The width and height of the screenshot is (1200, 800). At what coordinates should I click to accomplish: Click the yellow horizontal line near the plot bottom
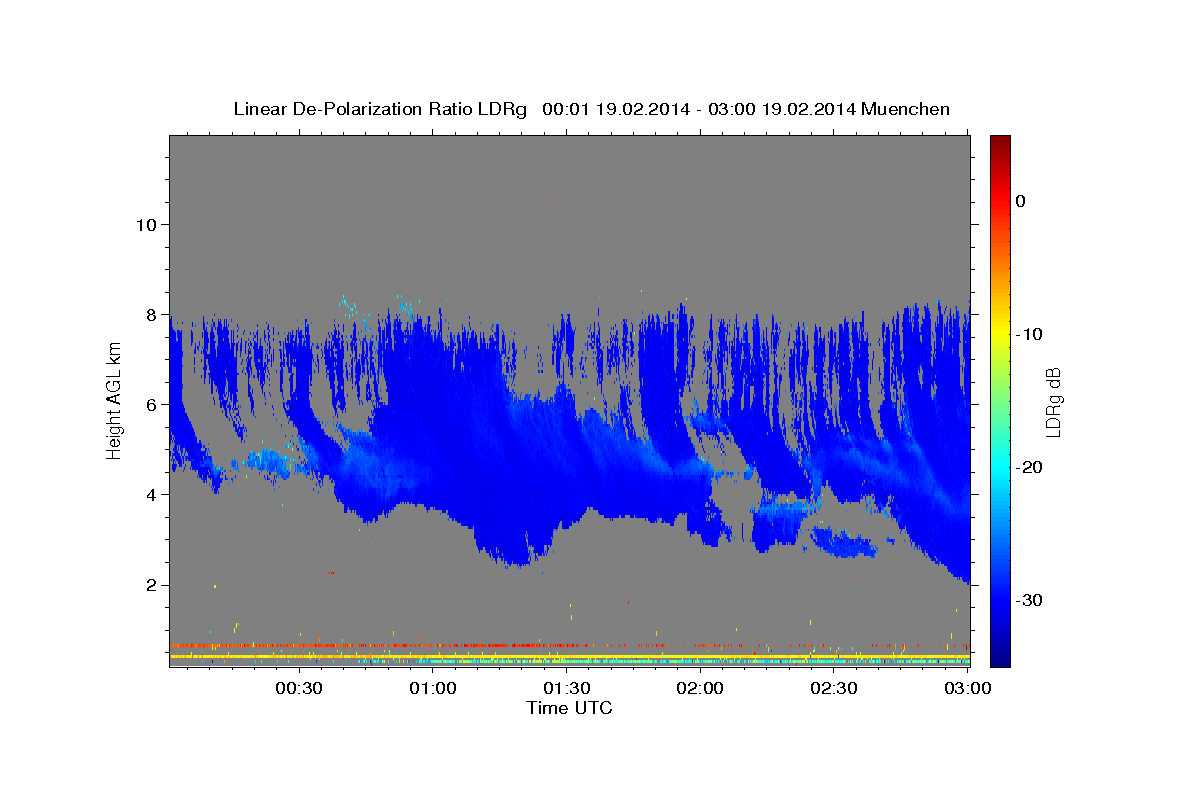coord(569,656)
